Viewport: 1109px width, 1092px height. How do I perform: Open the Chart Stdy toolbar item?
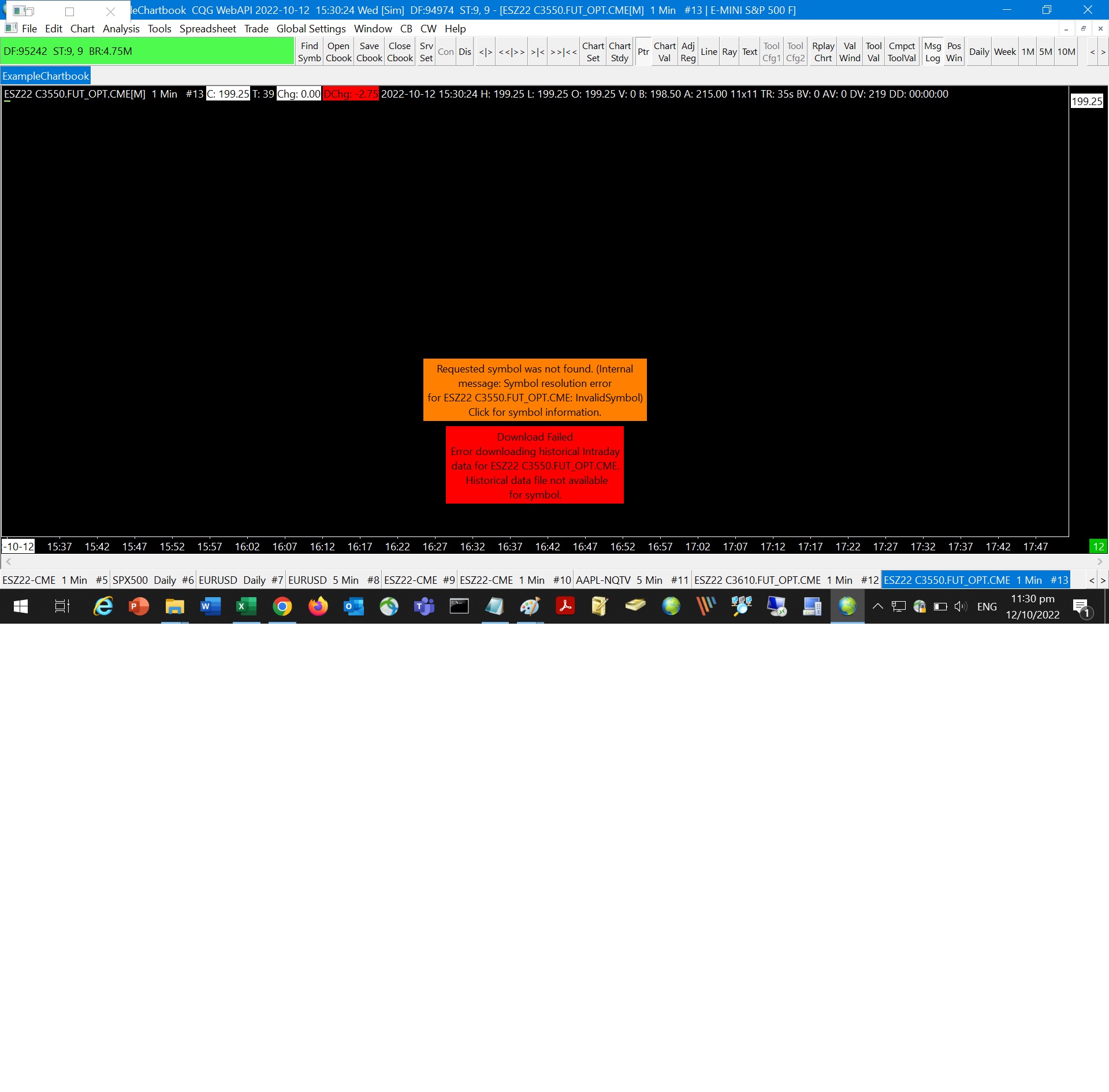point(619,52)
